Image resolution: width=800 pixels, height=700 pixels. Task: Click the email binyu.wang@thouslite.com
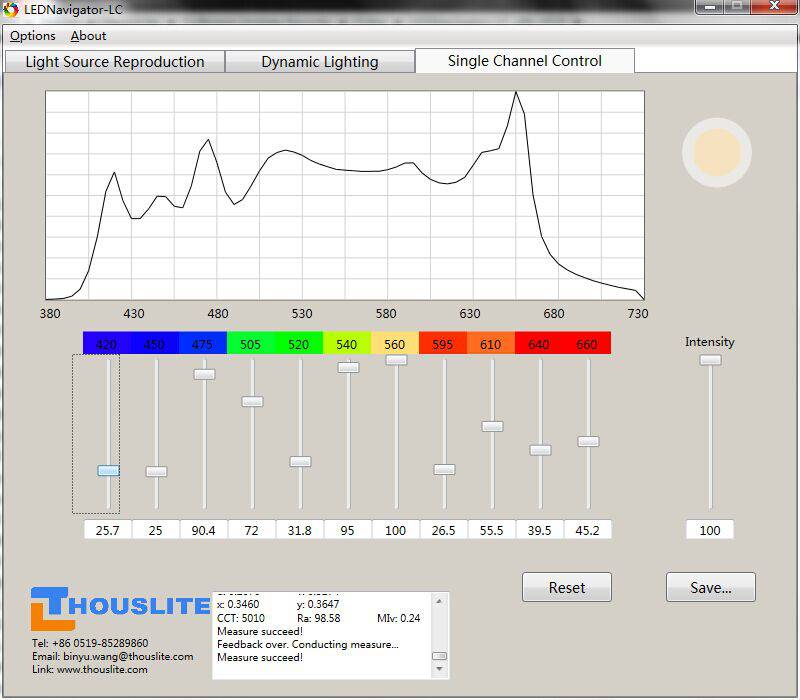pyautogui.click(x=128, y=656)
